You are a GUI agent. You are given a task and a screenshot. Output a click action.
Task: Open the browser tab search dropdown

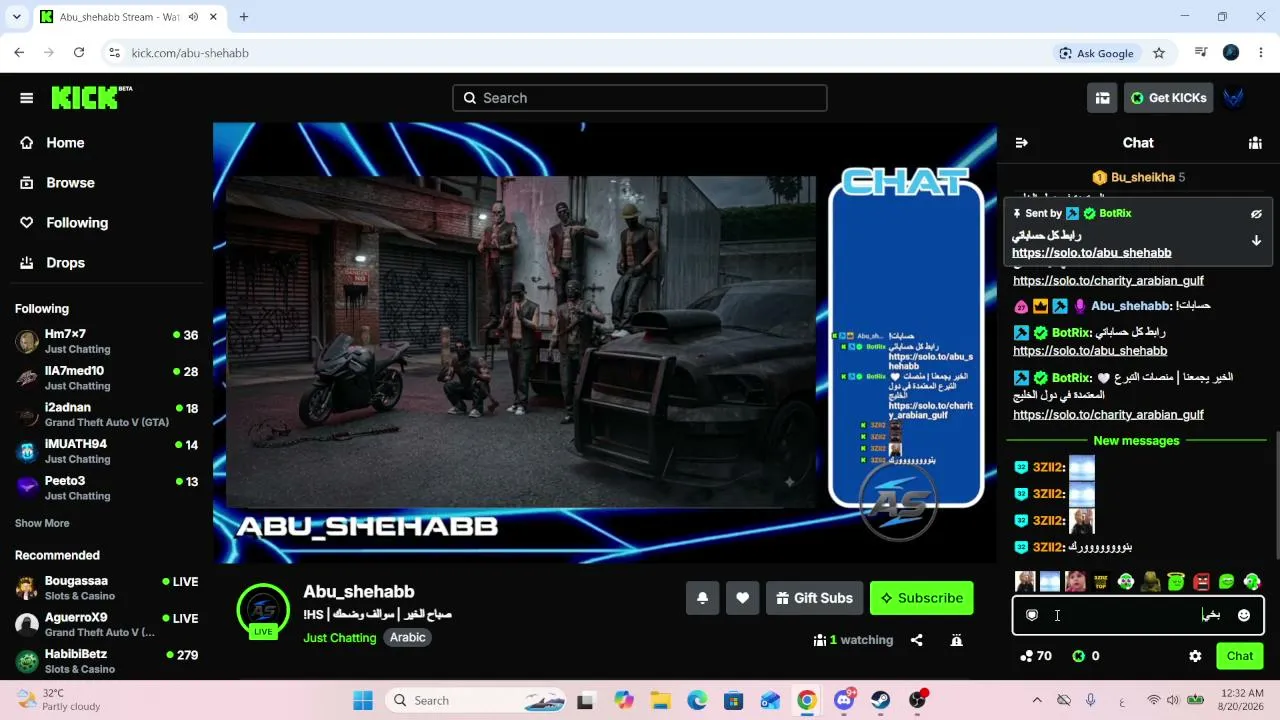16,17
